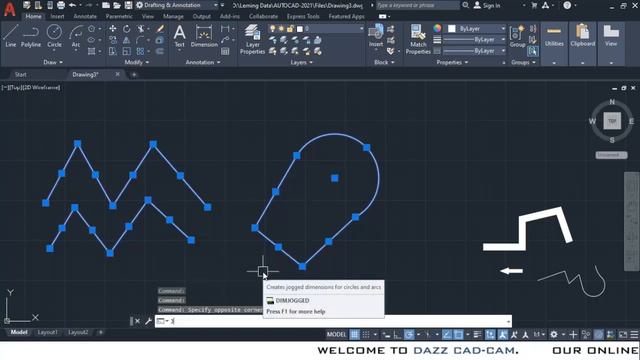
Task: Switch to Layout1 tab
Action: tap(47, 332)
